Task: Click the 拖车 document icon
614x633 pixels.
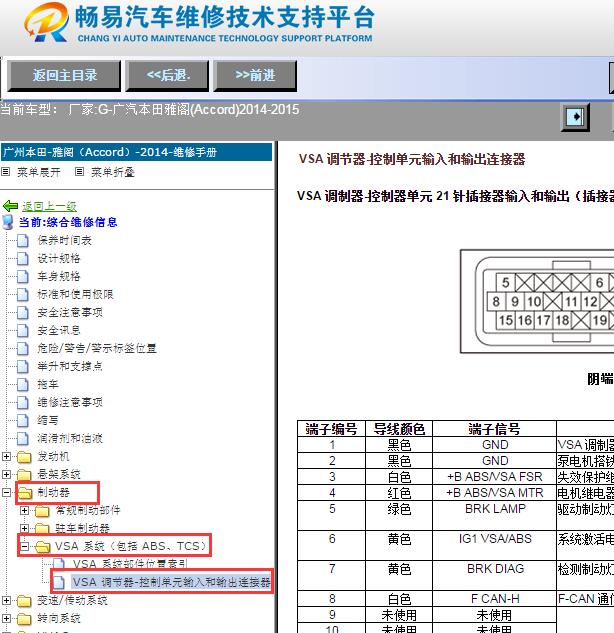Action: 23,384
